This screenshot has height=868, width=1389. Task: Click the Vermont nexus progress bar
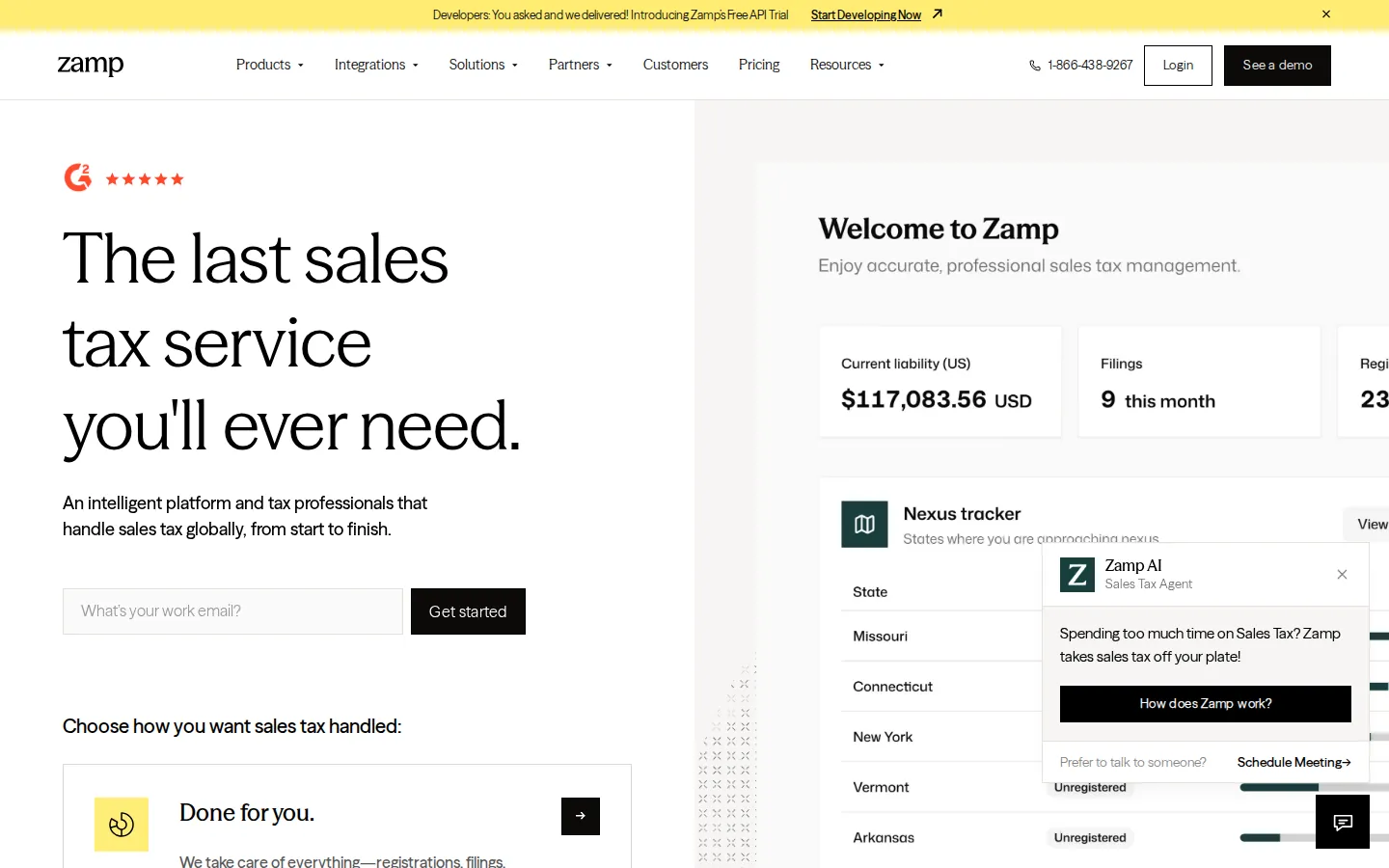[1315, 787]
